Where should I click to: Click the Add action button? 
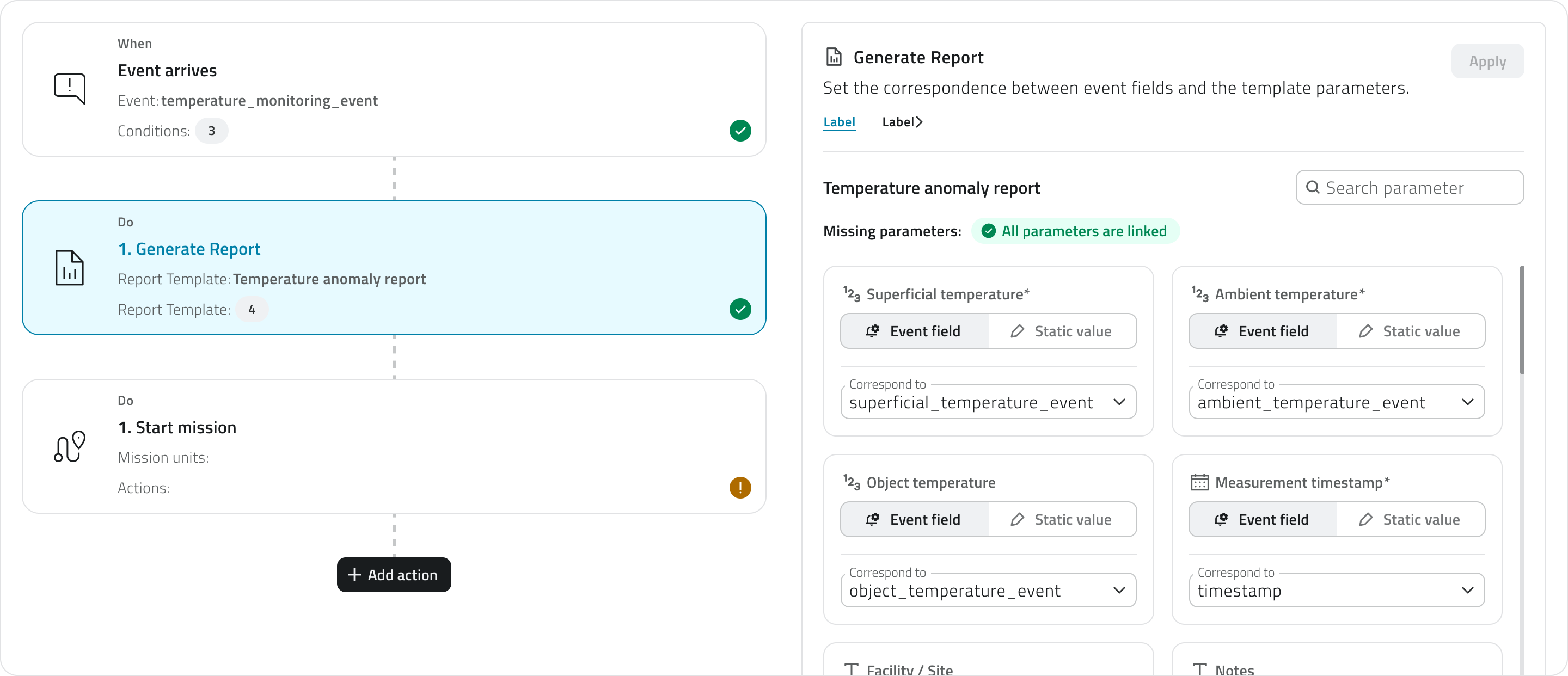click(394, 575)
